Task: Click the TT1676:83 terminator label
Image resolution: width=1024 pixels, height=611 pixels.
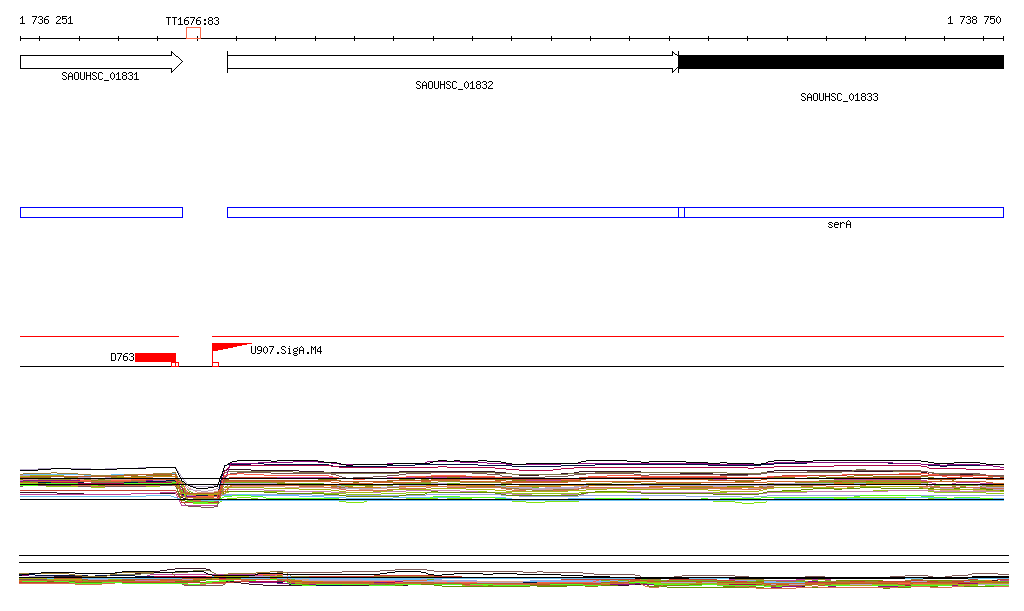Action: click(192, 20)
